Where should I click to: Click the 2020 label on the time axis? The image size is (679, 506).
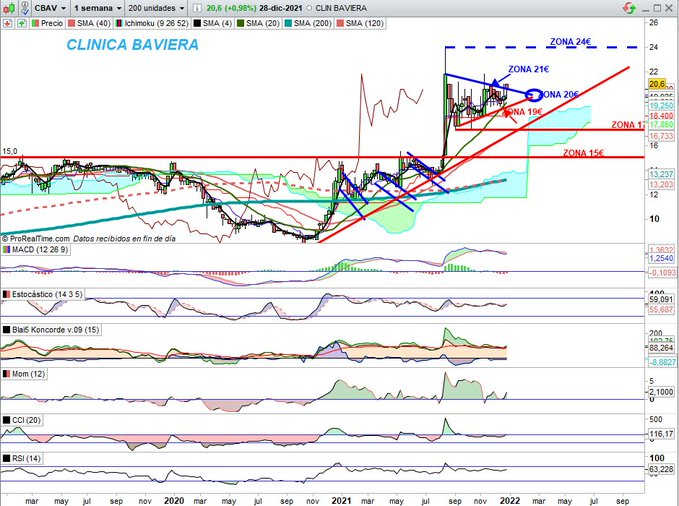(174, 501)
